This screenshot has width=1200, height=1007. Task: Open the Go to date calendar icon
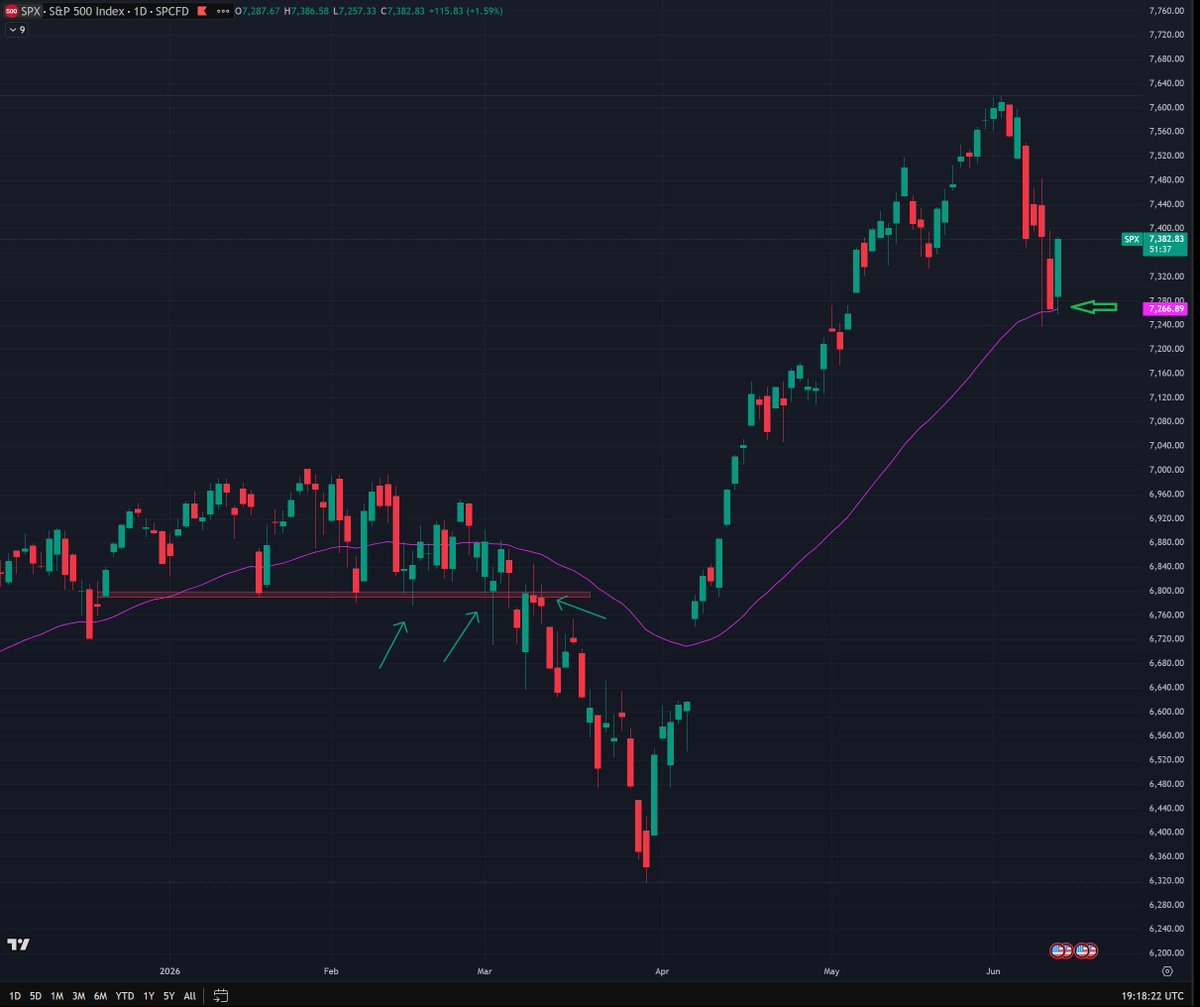(x=221, y=996)
